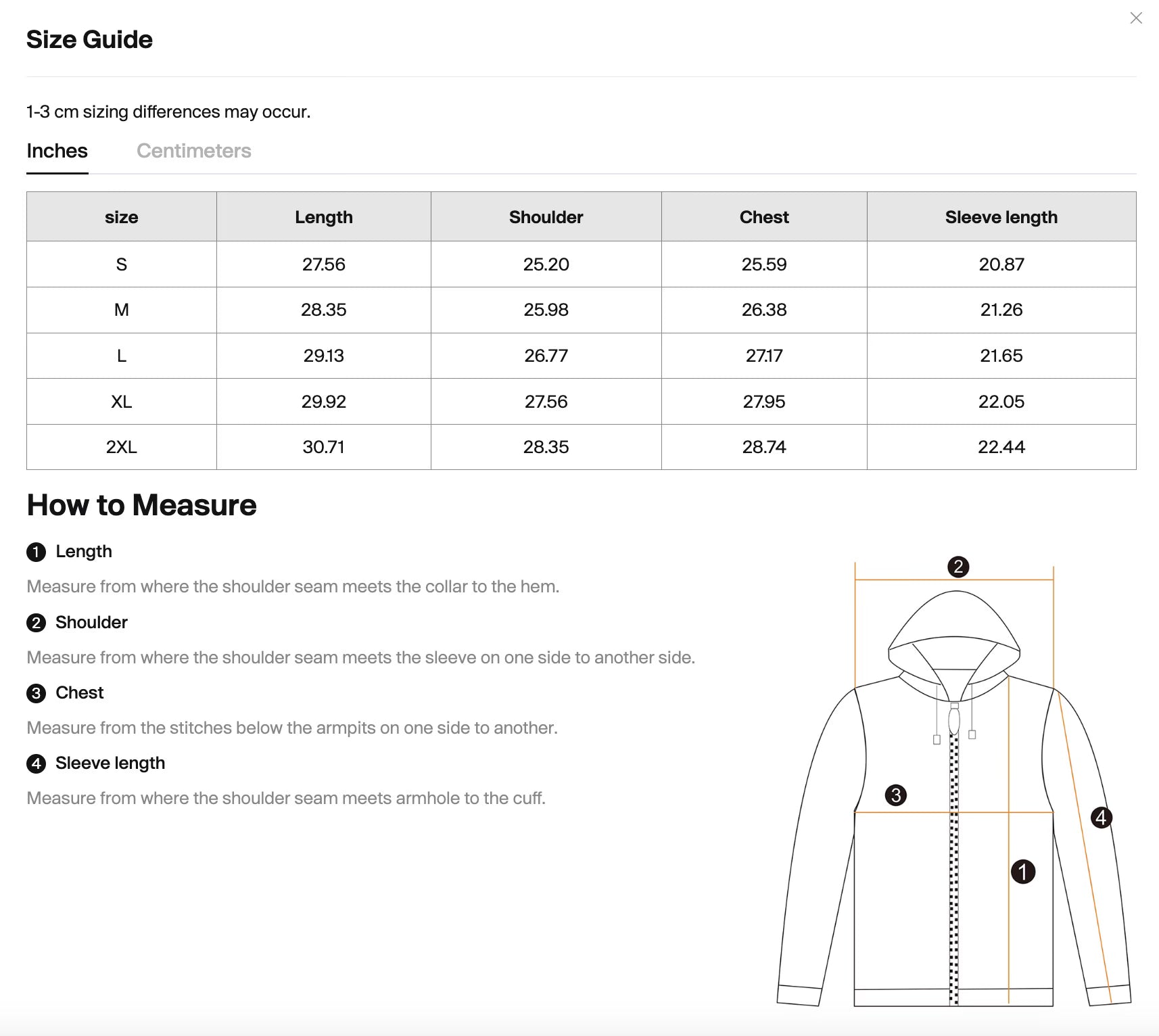Click the numbered Chest measurement marker icon

click(x=35, y=693)
